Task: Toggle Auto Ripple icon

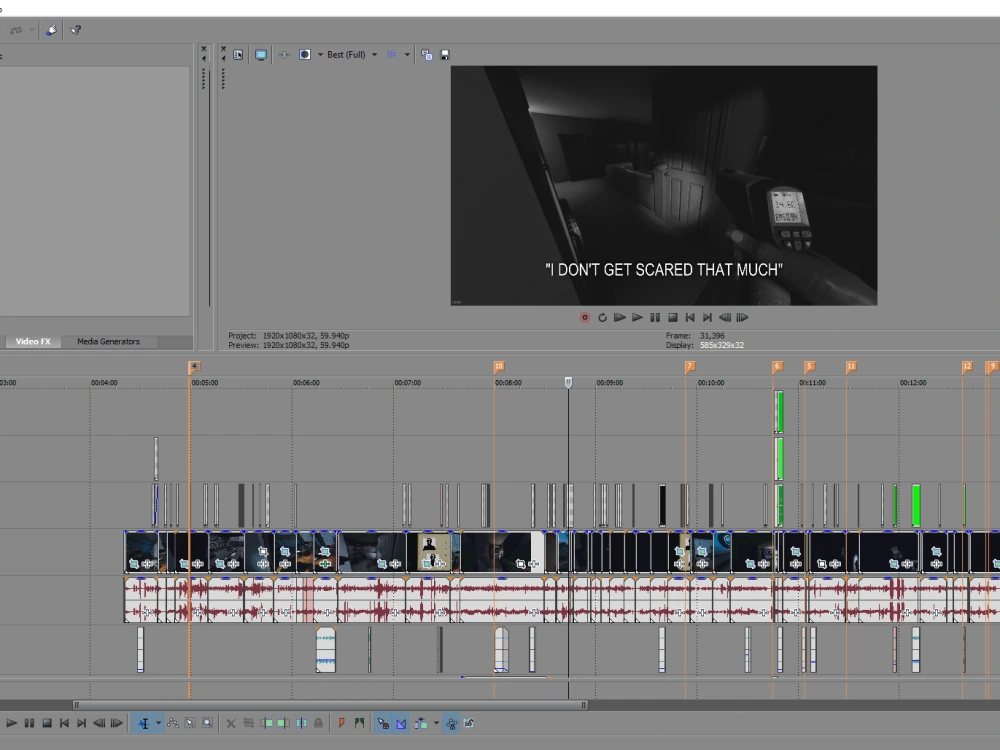Action: point(421,723)
